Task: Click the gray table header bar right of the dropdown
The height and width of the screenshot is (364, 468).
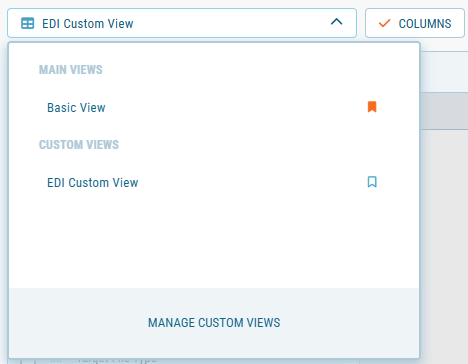Action: coord(444,111)
